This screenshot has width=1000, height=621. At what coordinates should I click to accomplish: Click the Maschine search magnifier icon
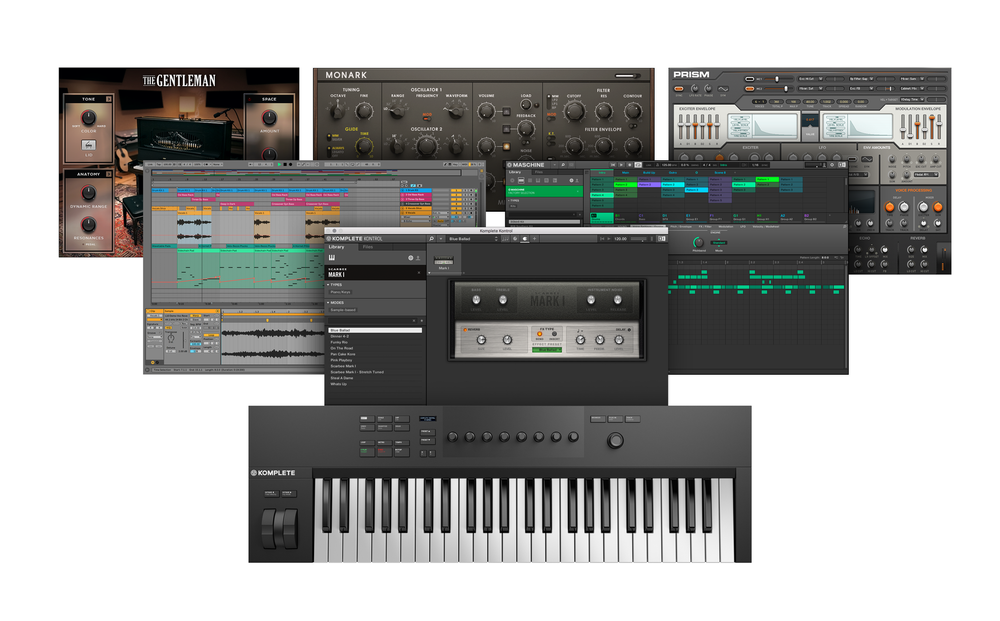point(563,164)
